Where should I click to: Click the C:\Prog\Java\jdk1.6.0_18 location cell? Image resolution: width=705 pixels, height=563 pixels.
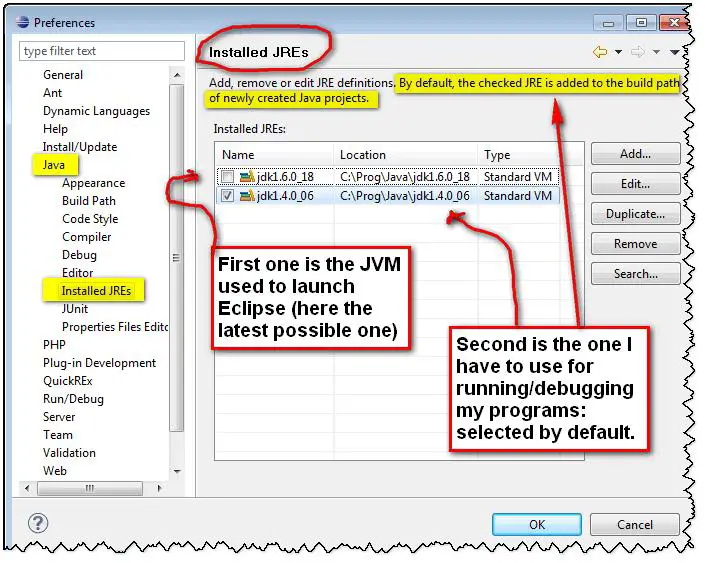[405, 177]
